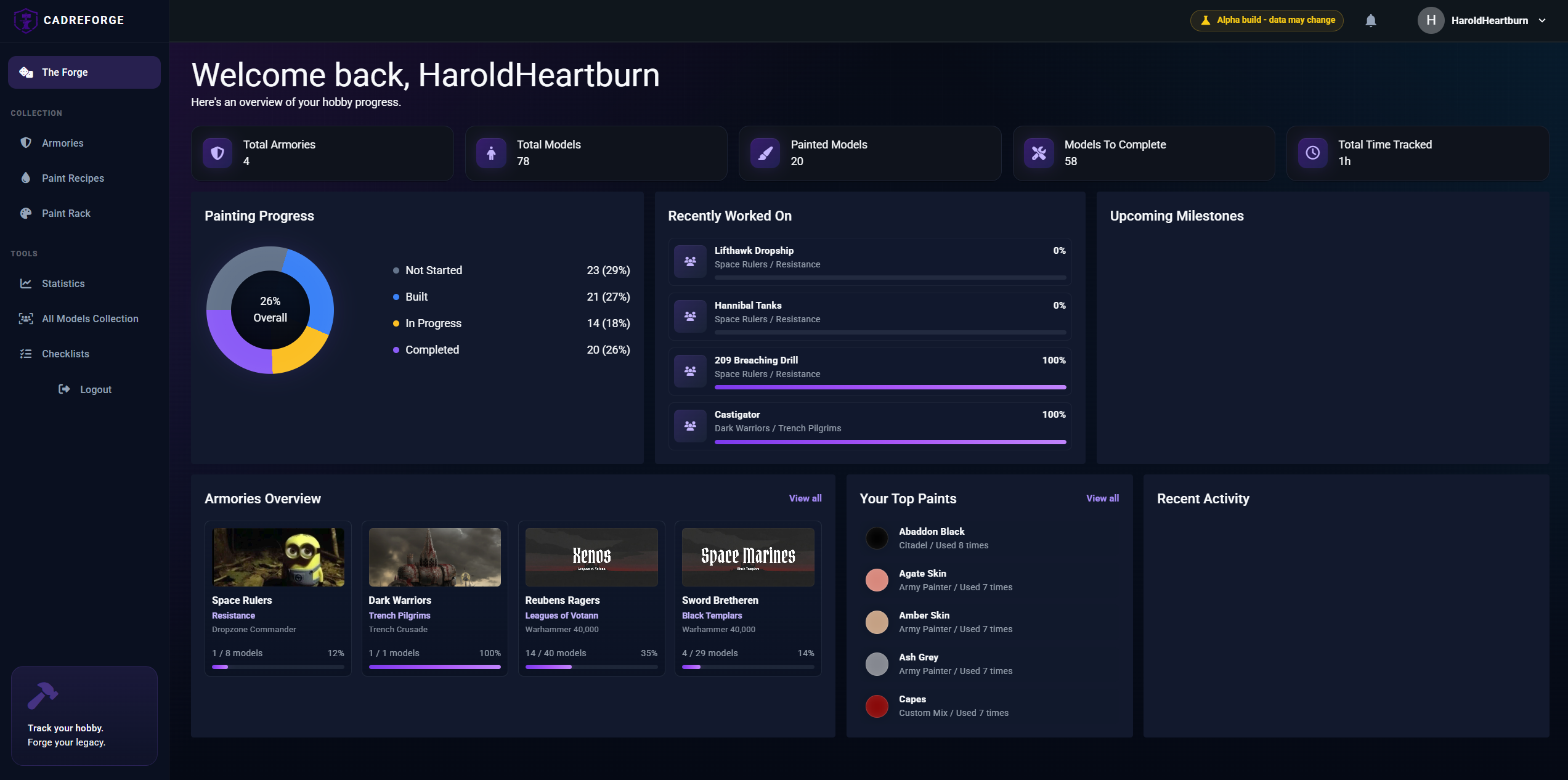Click the Resistance faction label
Image resolution: width=1568 pixels, height=780 pixels.
233,615
